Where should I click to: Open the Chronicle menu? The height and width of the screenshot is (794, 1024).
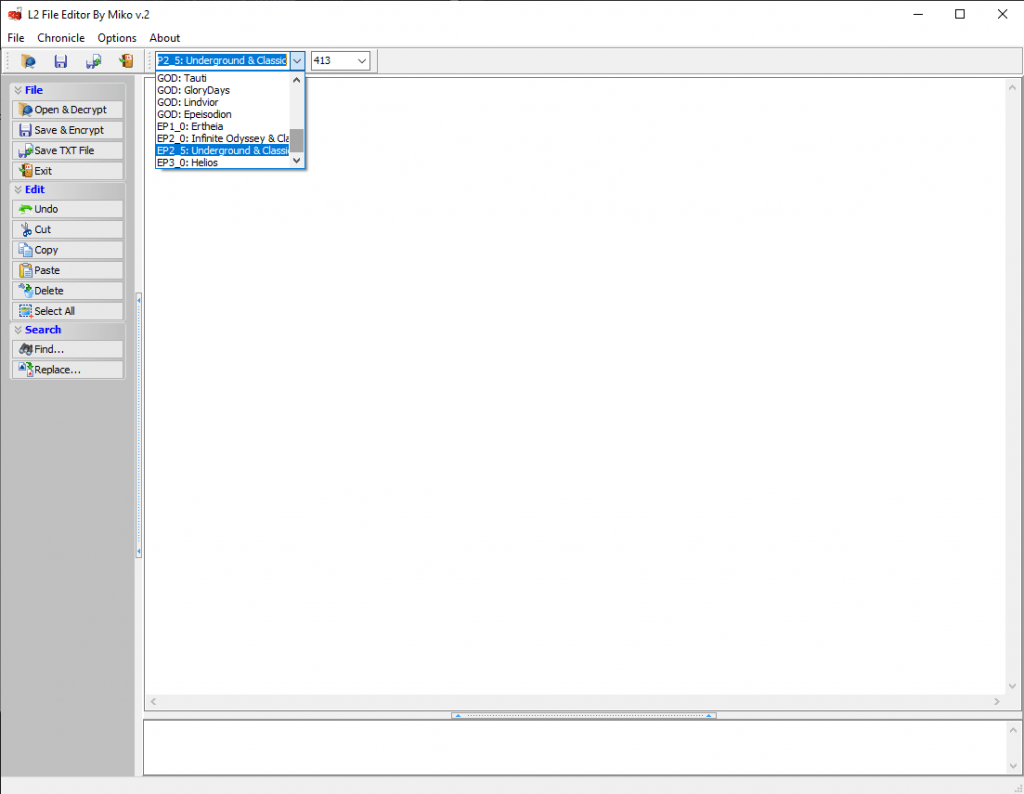tap(60, 37)
